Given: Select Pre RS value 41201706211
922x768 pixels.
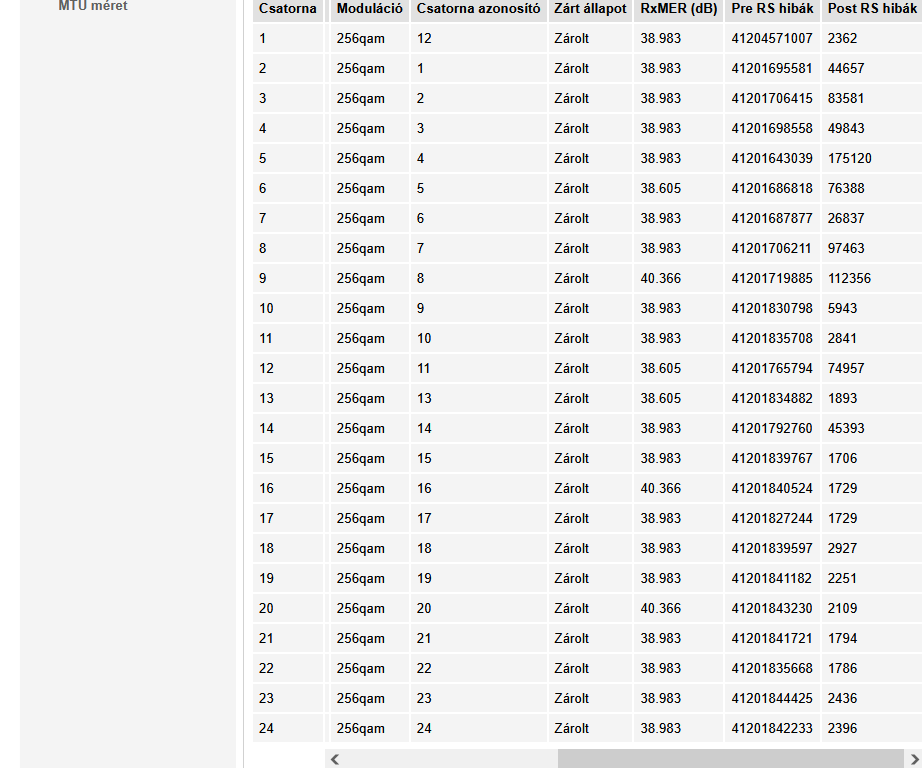Looking at the screenshot, I should pos(771,248).
